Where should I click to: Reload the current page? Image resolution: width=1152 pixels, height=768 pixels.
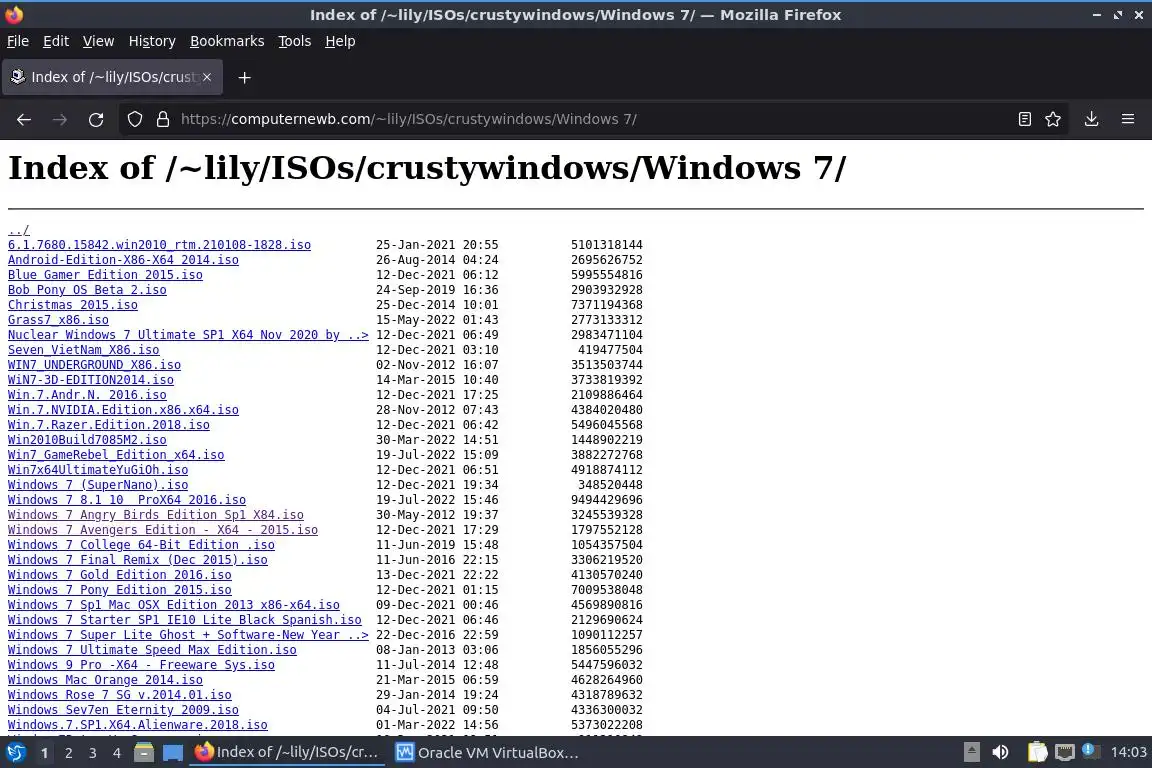pos(96,119)
